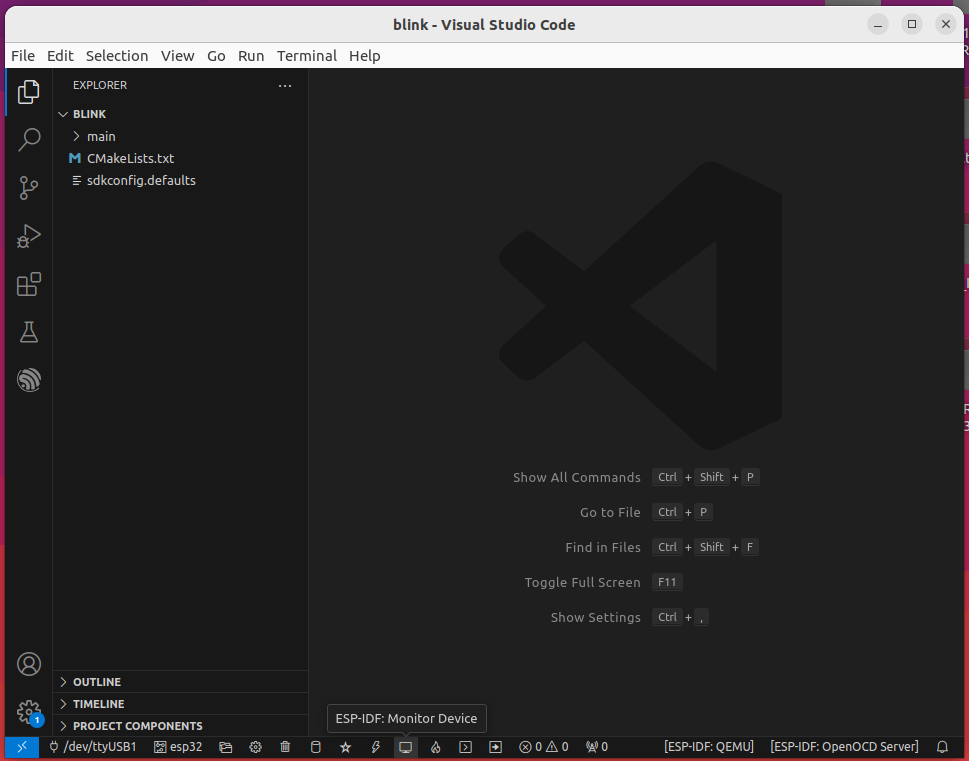
Task: Open Source Control view icon
Action: 28,188
